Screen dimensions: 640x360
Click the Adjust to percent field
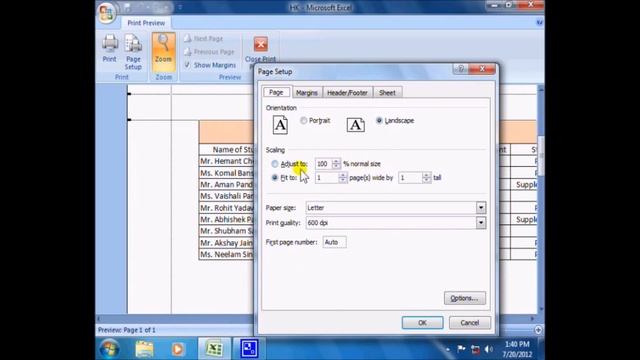(323, 164)
